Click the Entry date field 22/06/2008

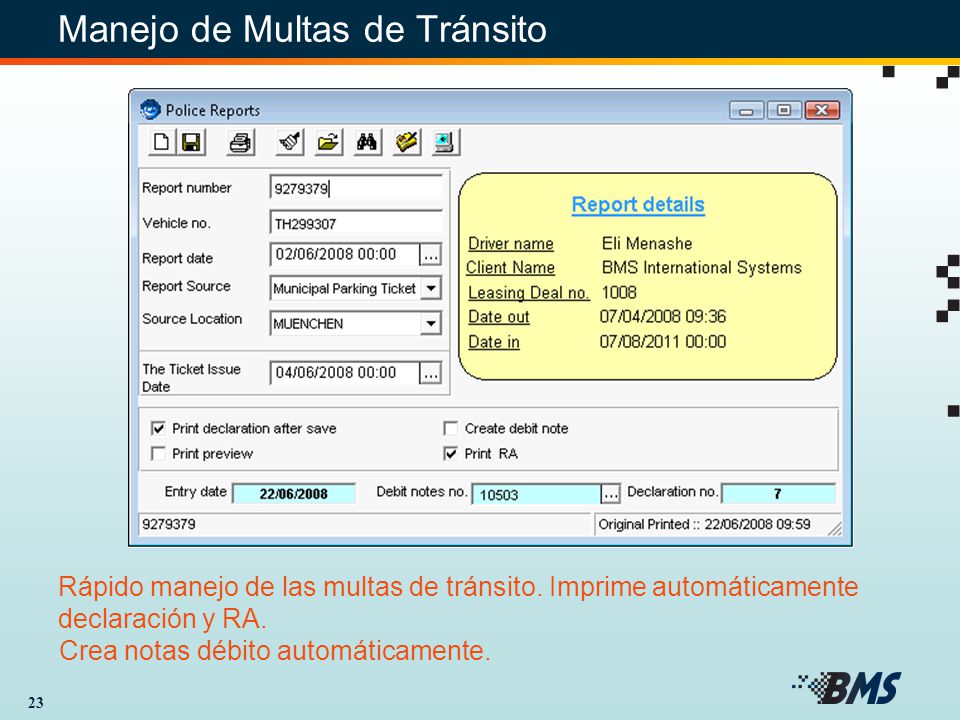coord(294,493)
